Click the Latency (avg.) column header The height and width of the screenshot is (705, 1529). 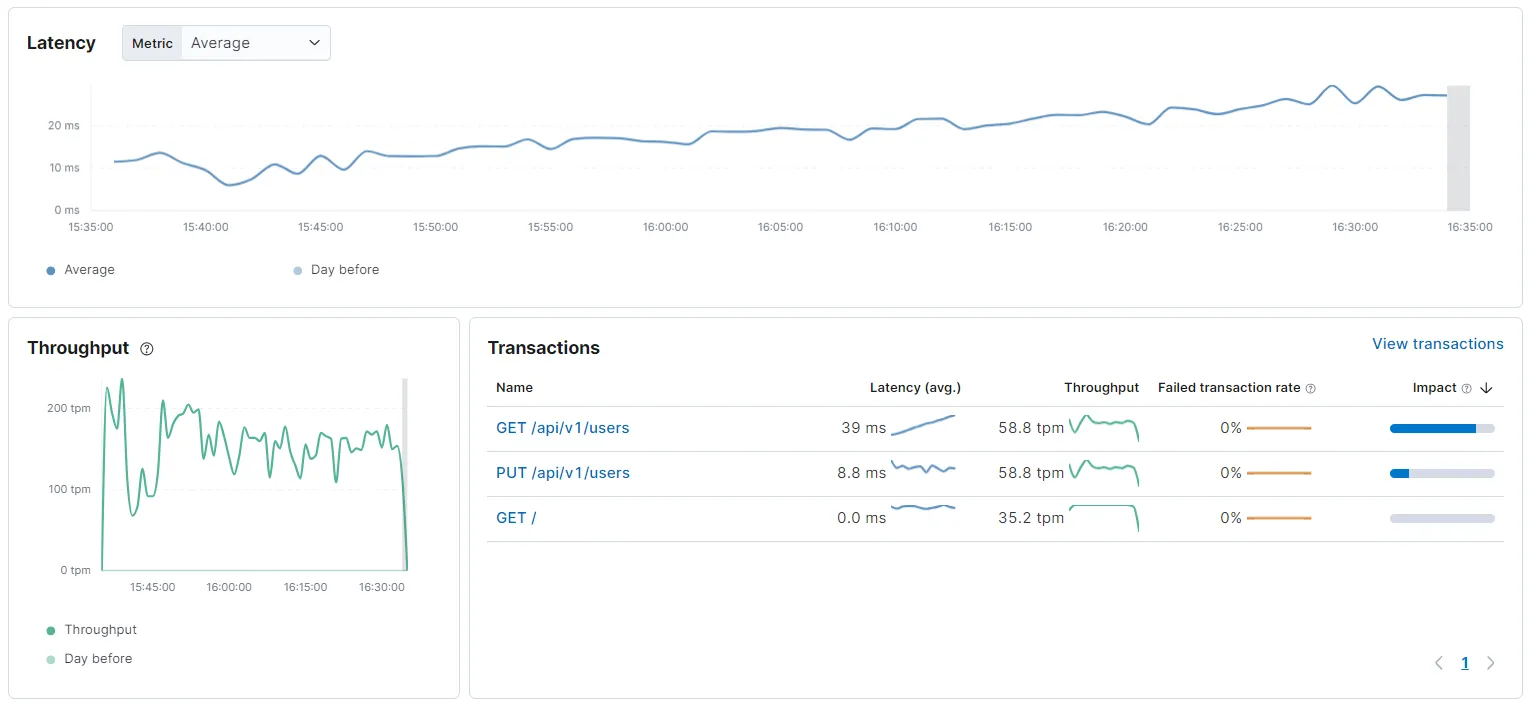pyautogui.click(x=915, y=388)
